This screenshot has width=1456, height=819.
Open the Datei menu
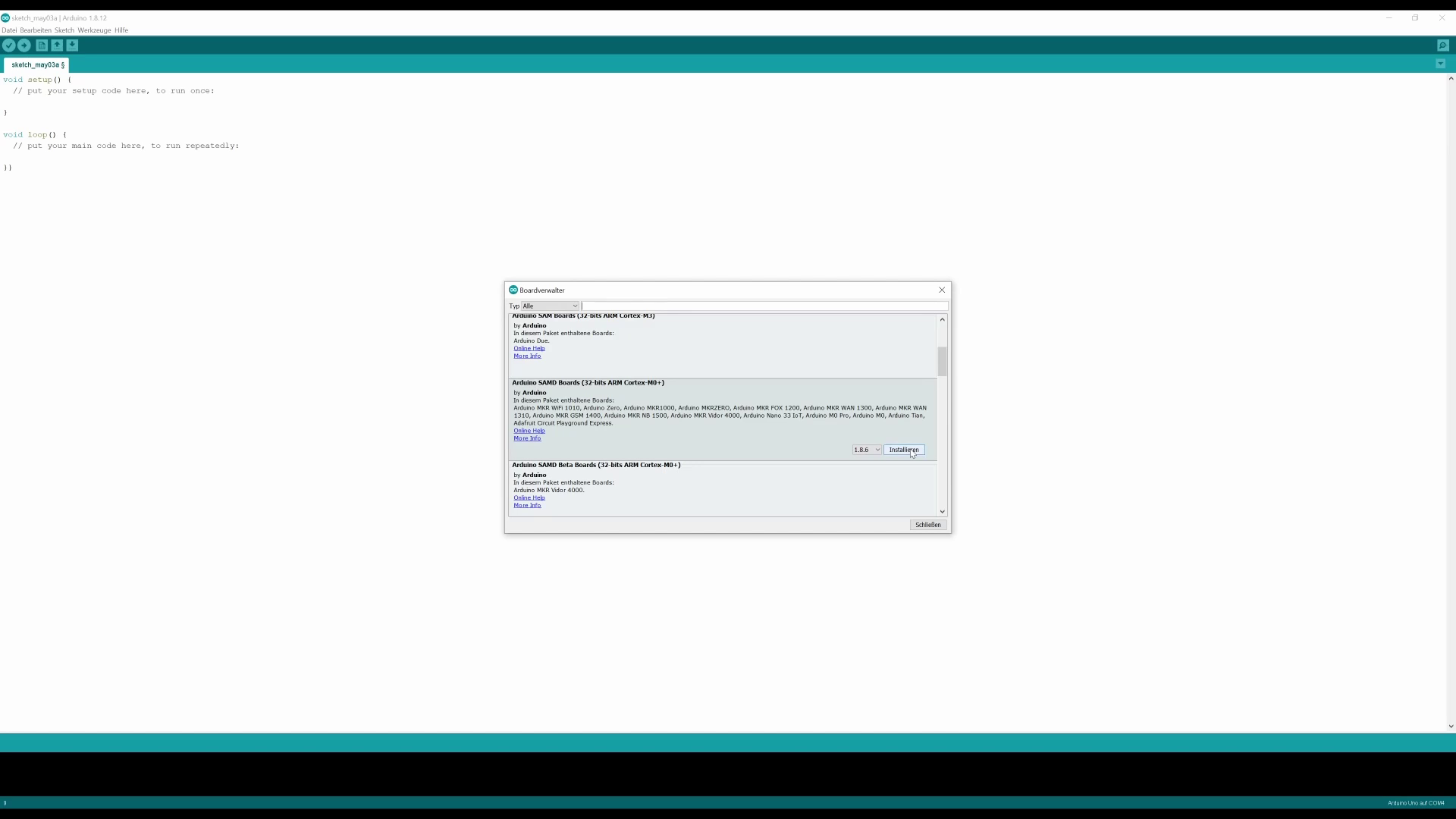pos(9,30)
